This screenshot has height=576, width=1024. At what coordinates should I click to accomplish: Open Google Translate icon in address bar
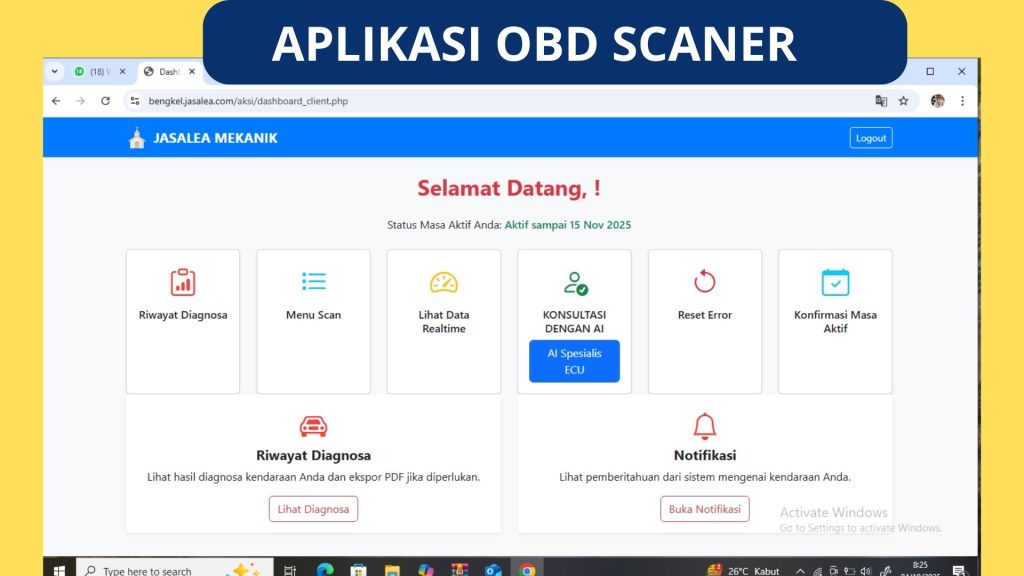coord(882,101)
